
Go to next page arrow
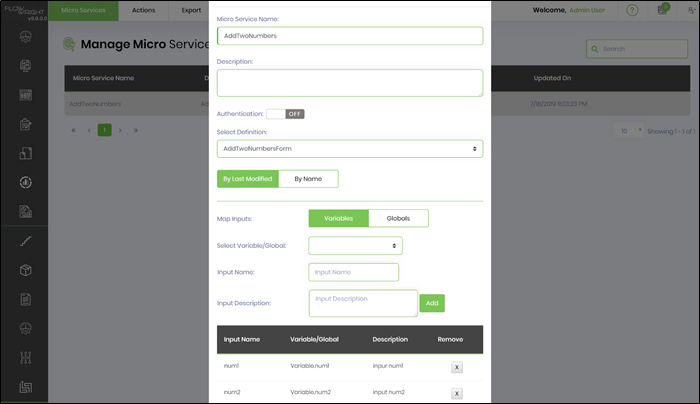click(x=120, y=130)
